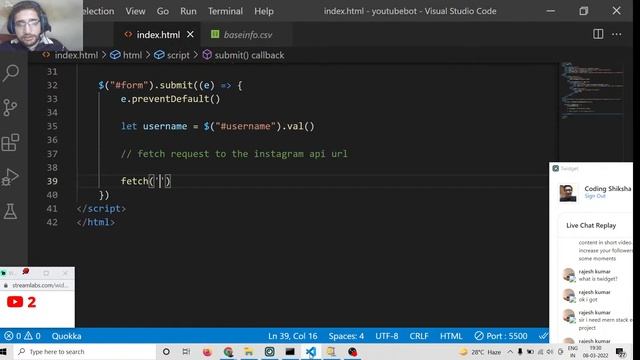
Task: Open the Source Control view
Action: 10,108
